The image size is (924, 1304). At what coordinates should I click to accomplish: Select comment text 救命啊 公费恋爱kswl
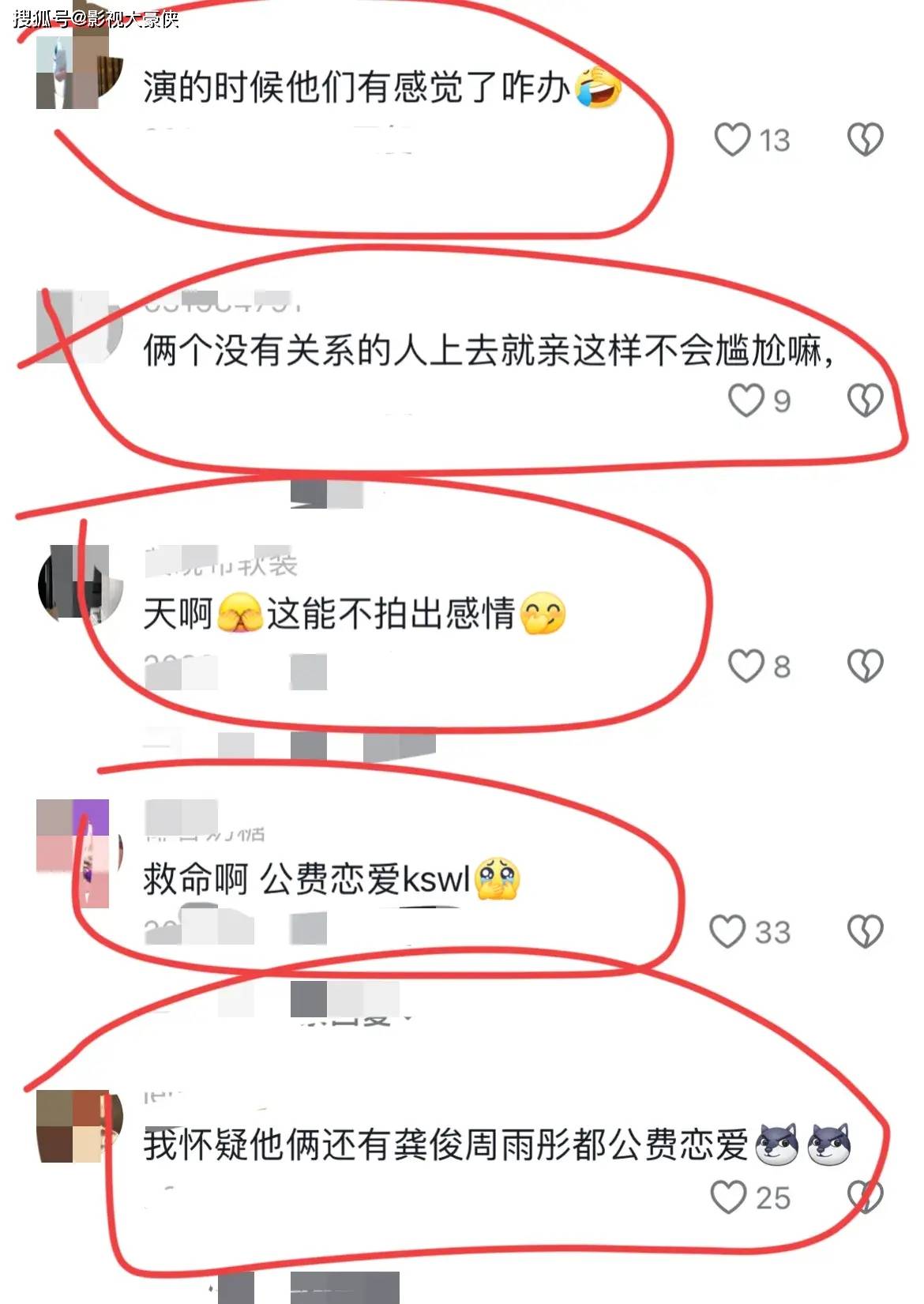click(306, 879)
